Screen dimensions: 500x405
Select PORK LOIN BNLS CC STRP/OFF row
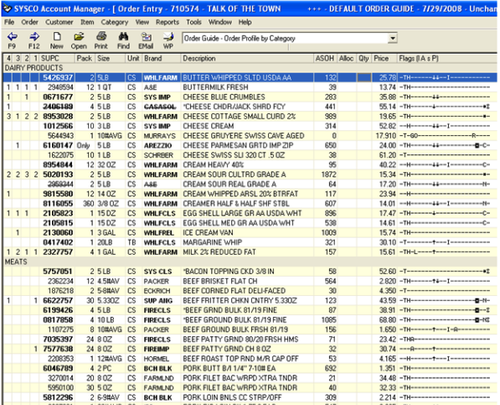[x=250, y=397]
